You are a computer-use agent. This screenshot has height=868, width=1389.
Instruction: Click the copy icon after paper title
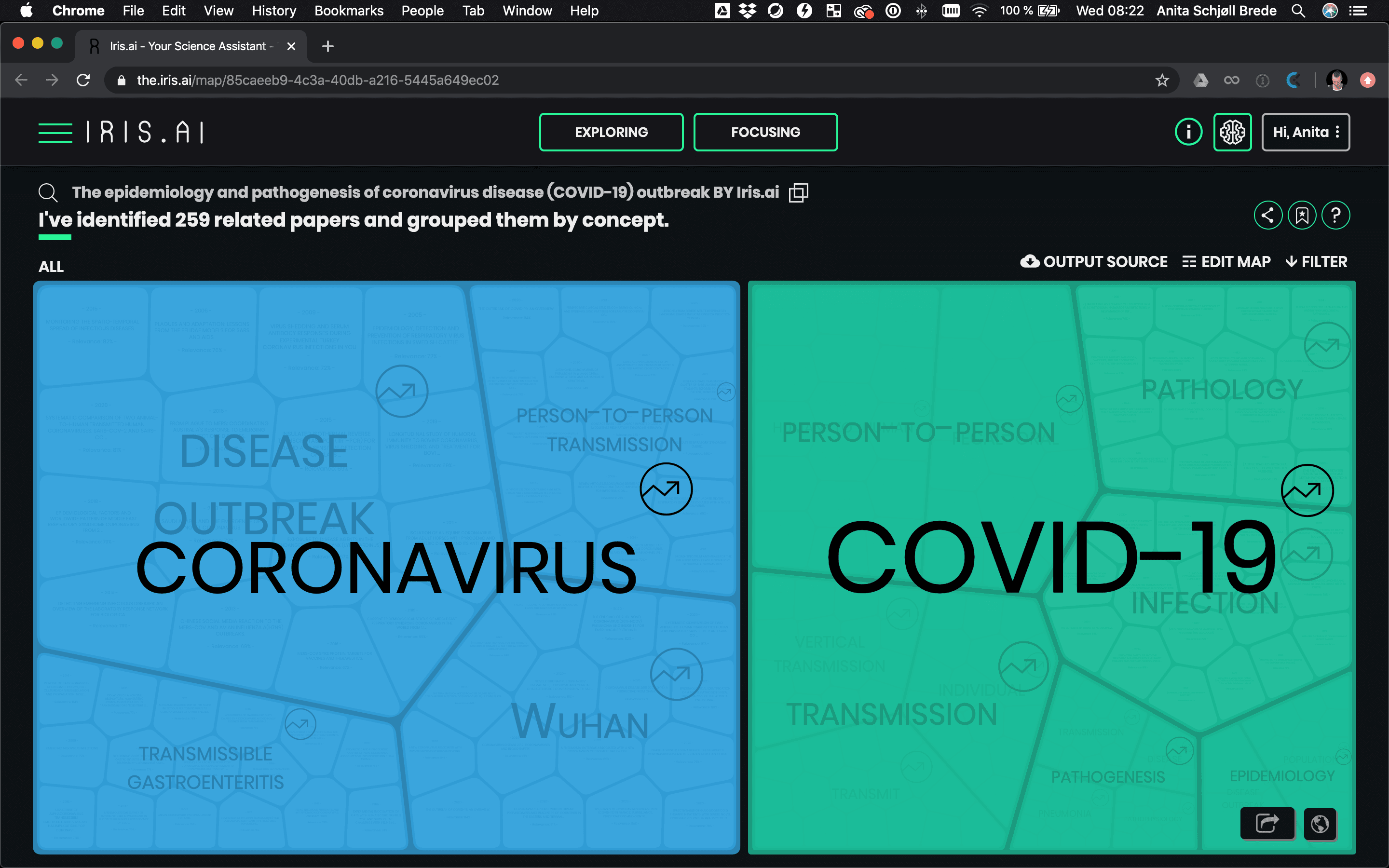tap(798, 192)
